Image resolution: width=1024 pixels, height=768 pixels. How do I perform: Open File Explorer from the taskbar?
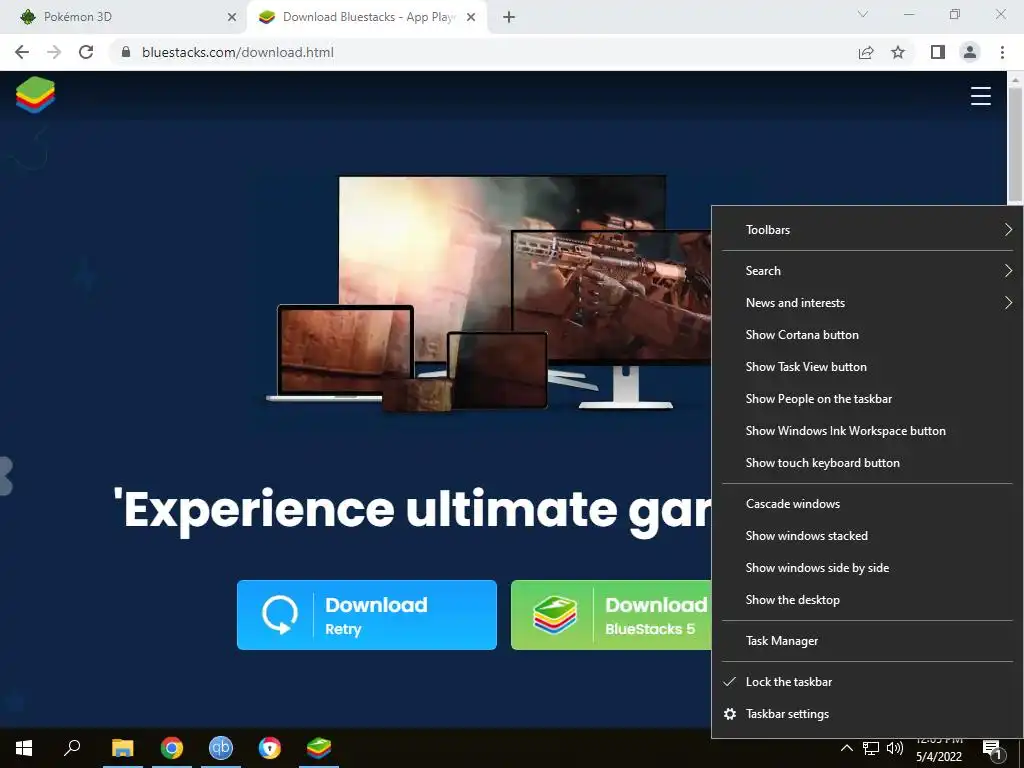click(x=122, y=748)
